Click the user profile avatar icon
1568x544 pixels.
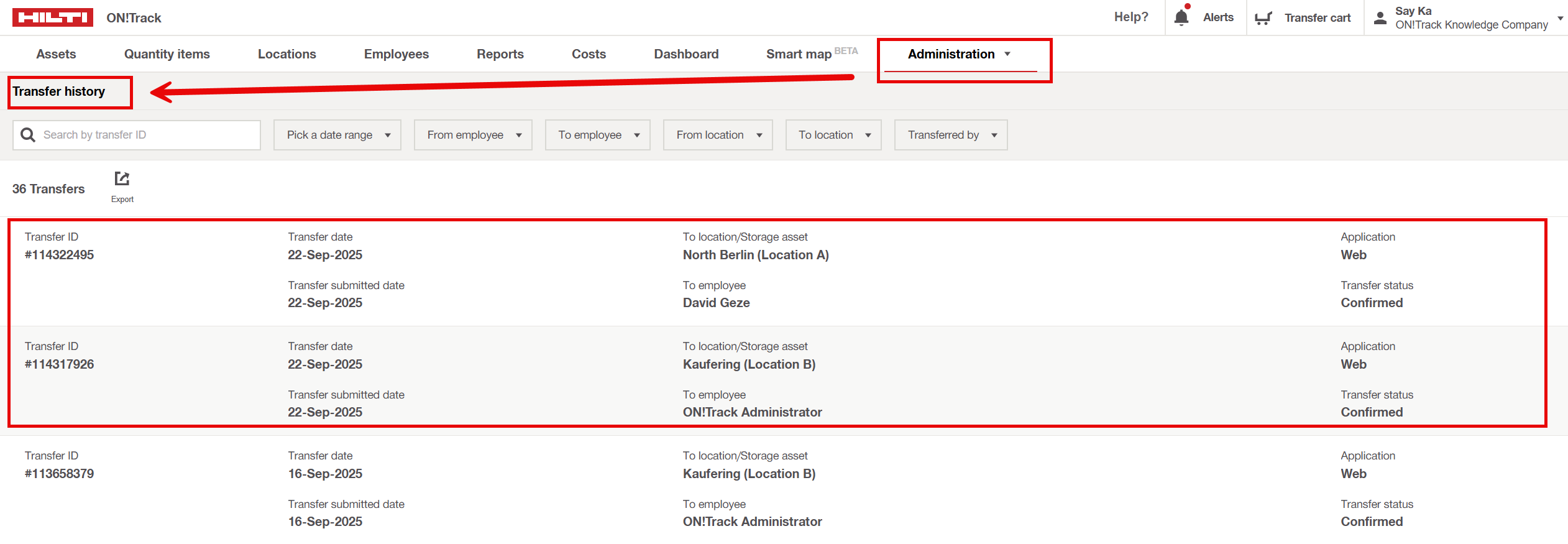[x=1380, y=18]
